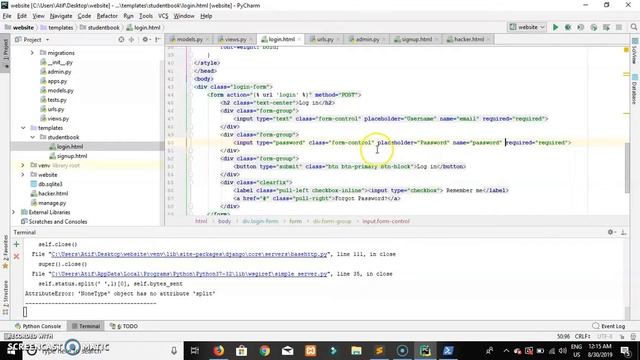
Task: Click the Stop square icon
Action: point(619,27)
